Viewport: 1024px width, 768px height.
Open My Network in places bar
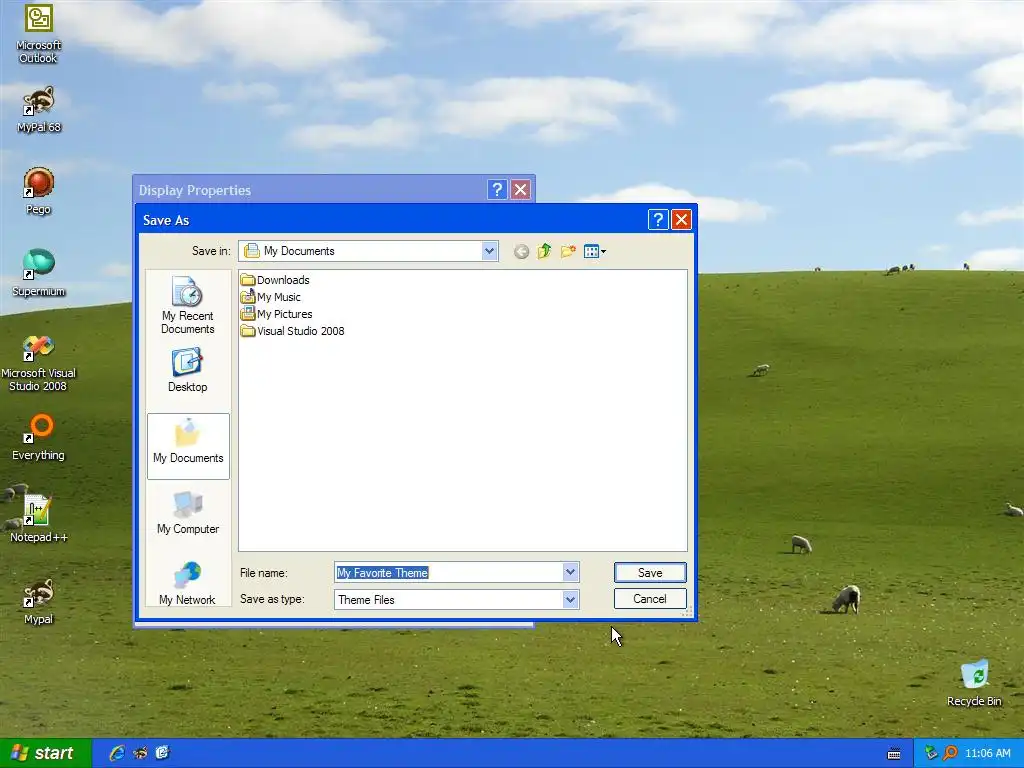187,583
